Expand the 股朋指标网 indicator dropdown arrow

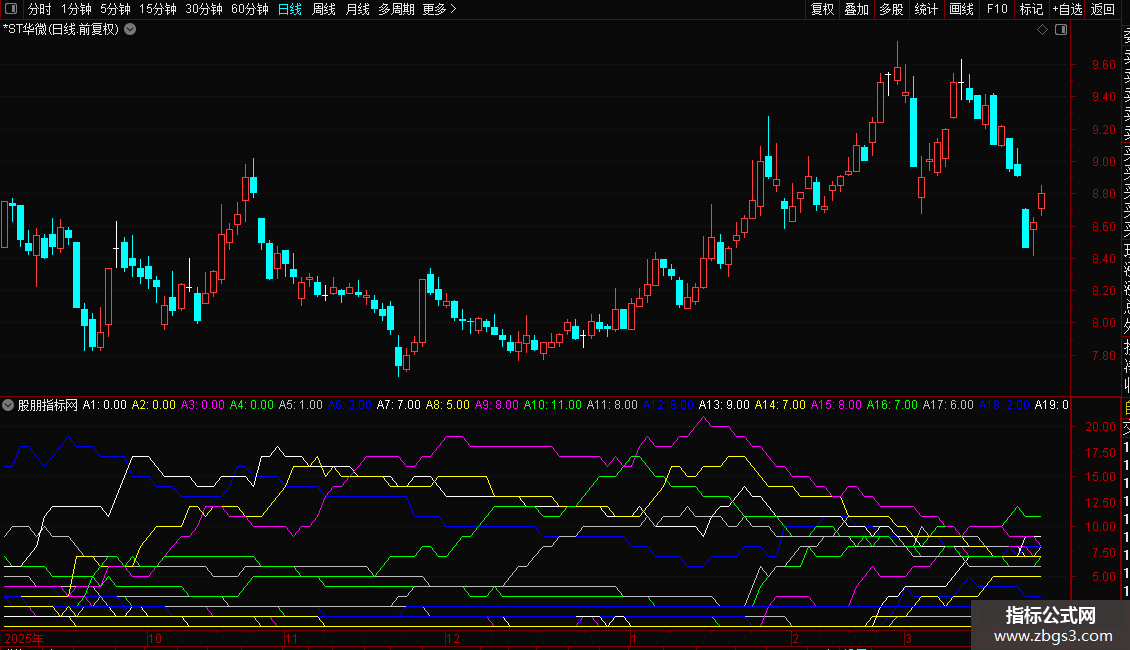9,405
